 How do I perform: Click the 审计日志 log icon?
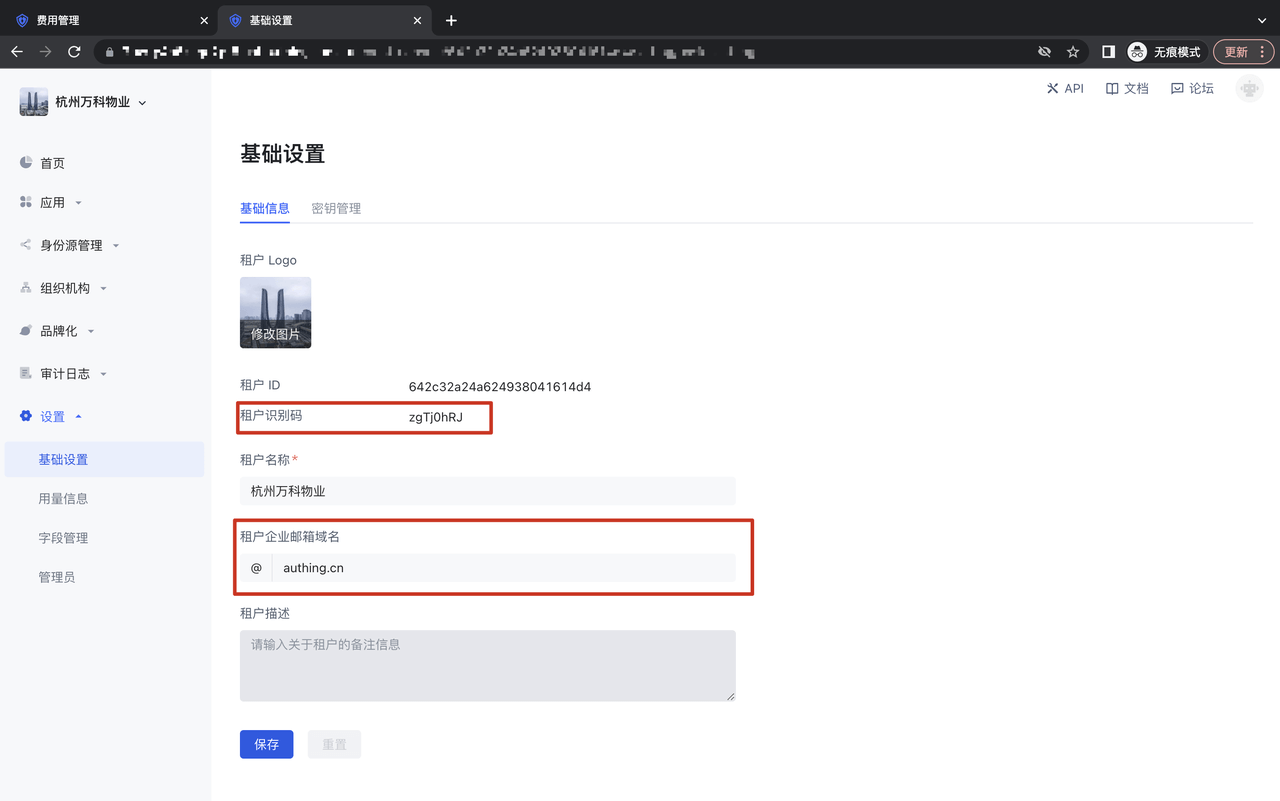[26, 373]
